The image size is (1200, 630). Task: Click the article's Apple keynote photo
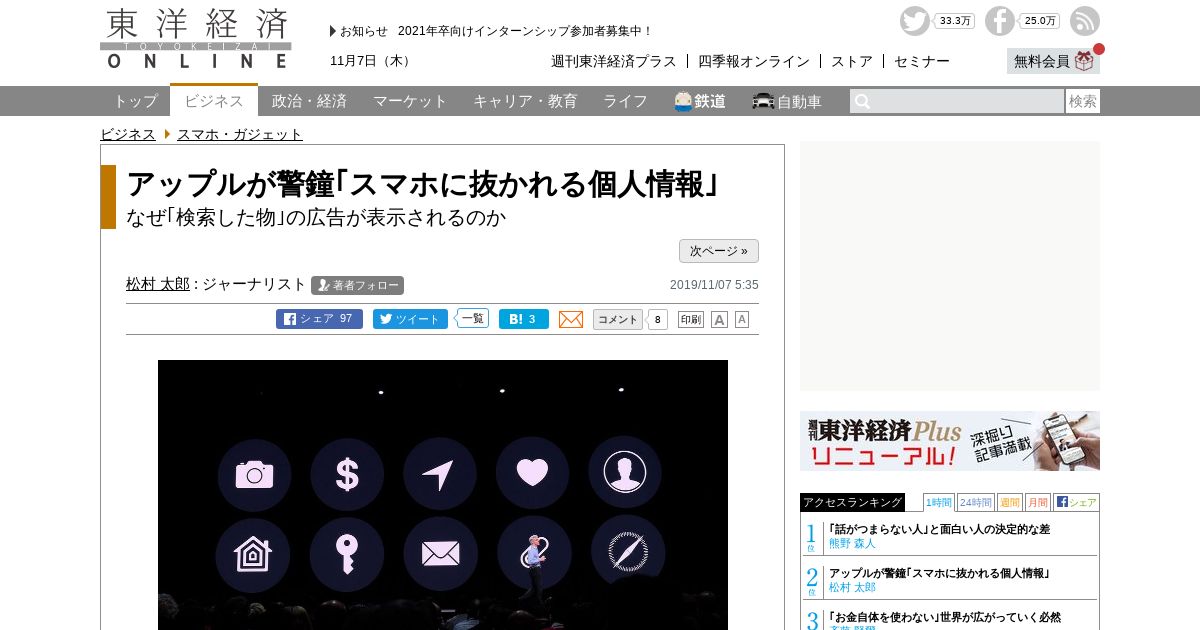443,495
